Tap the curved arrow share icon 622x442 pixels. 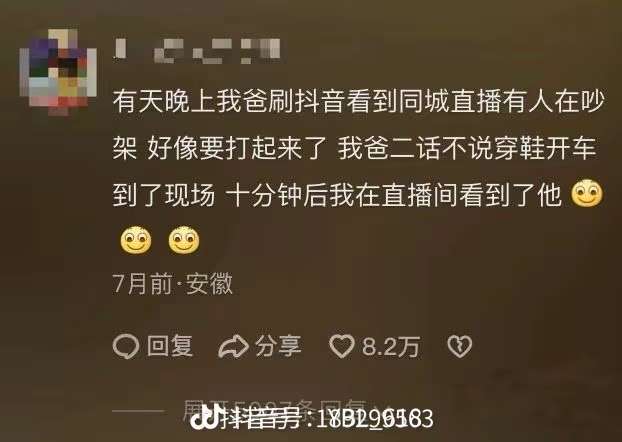(x=233, y=346)
